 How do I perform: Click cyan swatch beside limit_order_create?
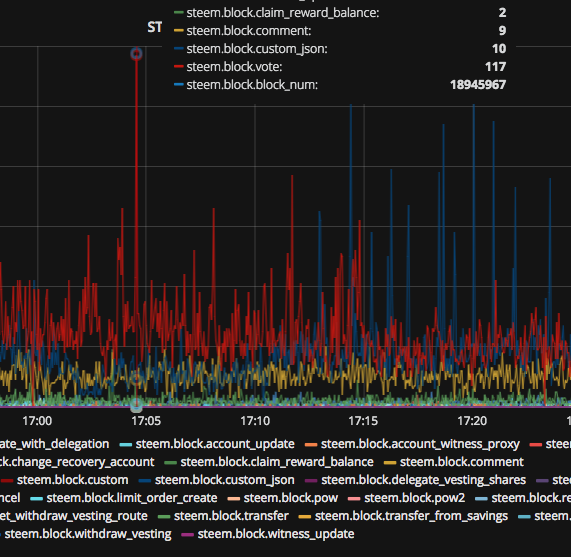click(36, 499)
